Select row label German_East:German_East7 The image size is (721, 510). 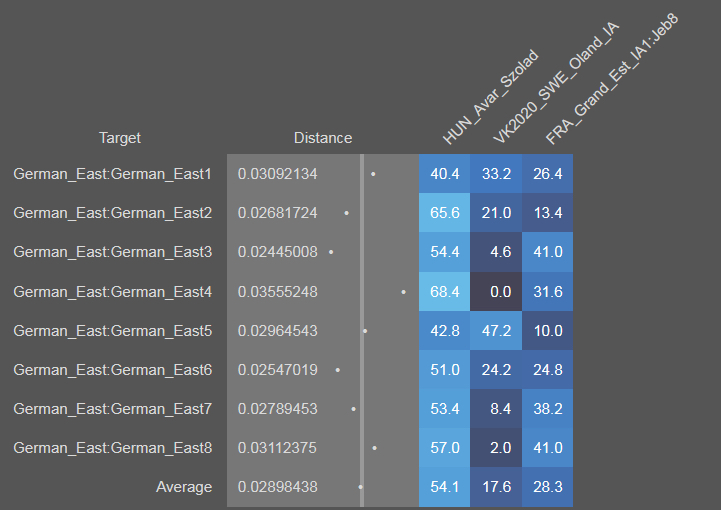[x=112, y=409]
